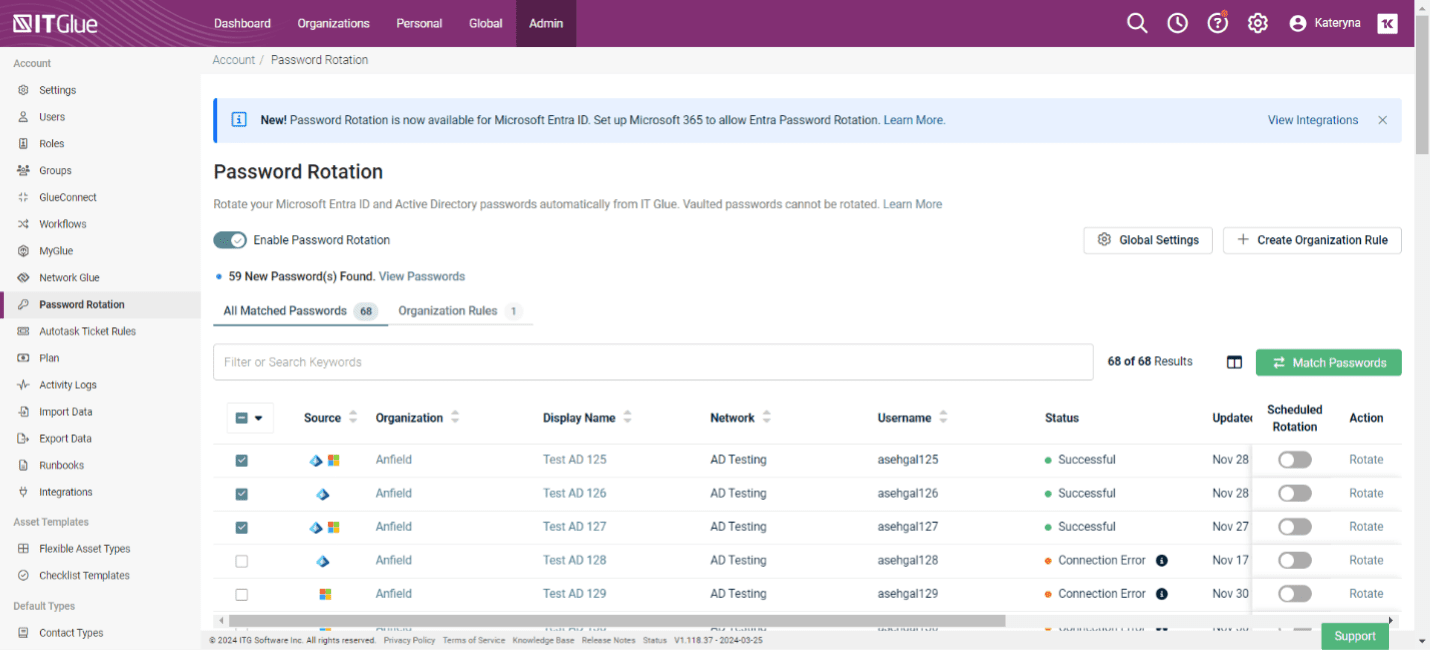1430x653 pixels.
Task: Open the recently viewed history clock icon
Action: 1177,22
